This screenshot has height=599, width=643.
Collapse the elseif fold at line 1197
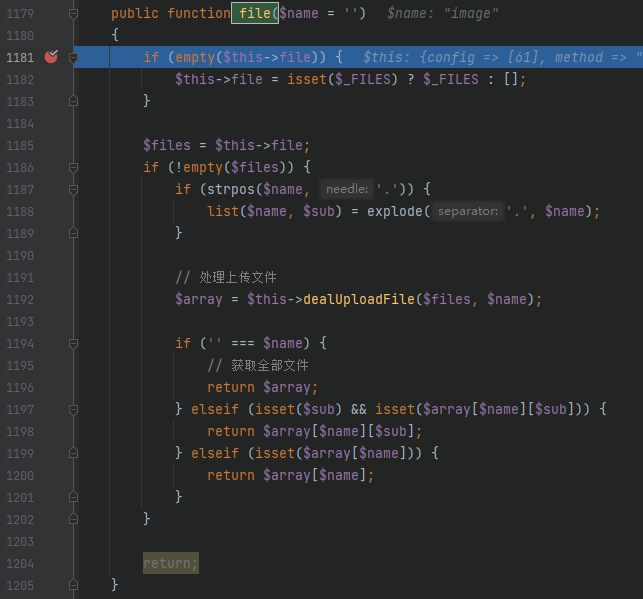pos(73,410)
